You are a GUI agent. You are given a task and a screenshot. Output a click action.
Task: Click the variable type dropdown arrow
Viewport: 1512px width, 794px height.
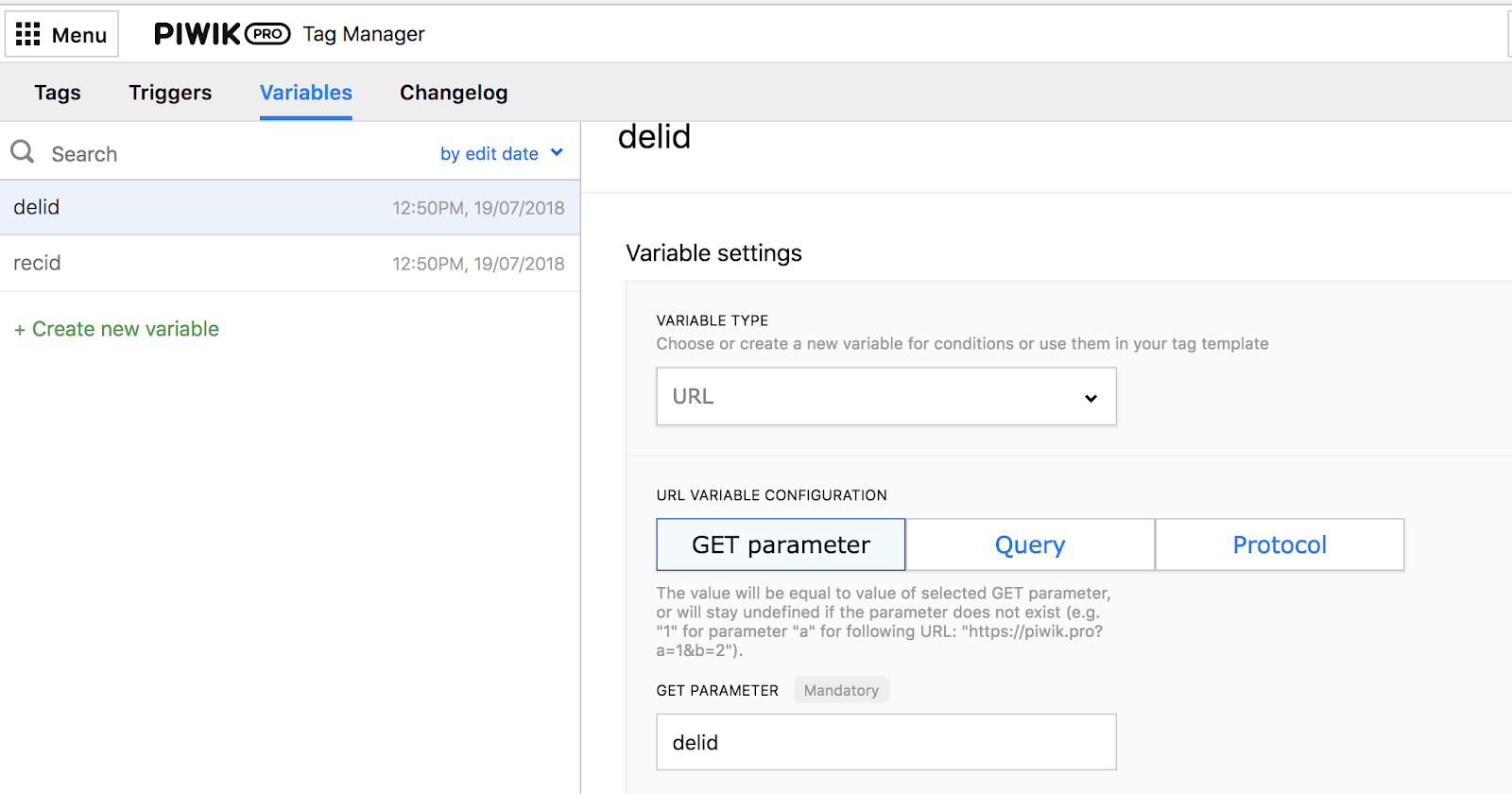1091,398
